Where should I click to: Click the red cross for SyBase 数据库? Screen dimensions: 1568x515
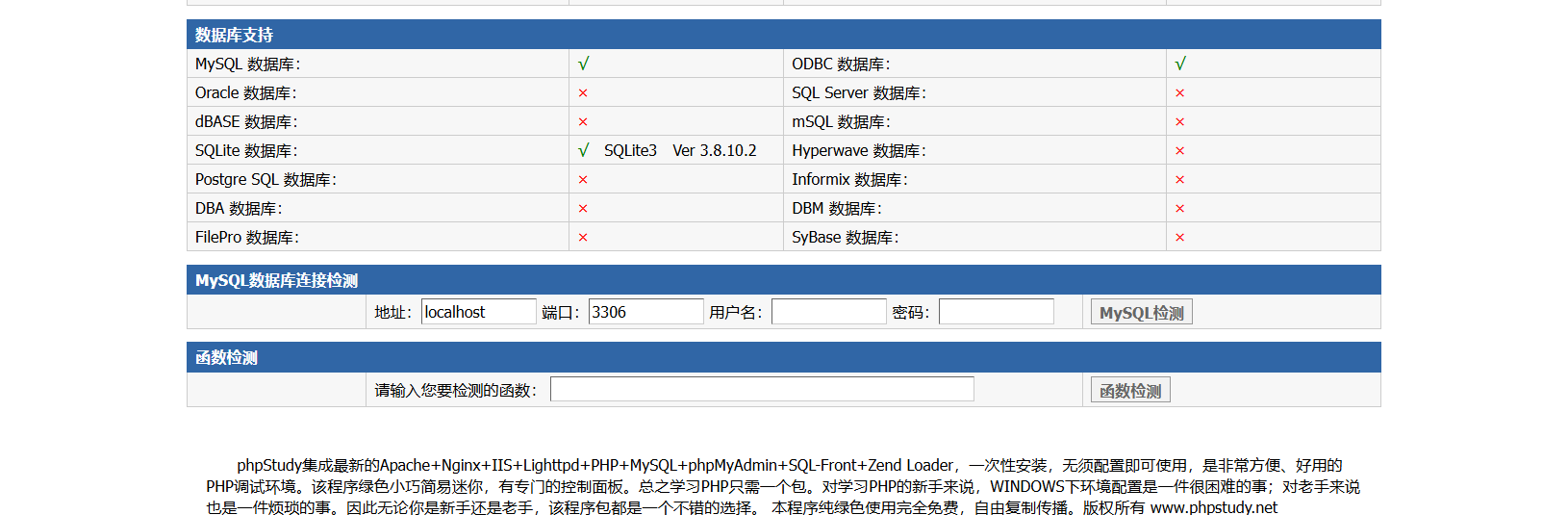tap(1179, 238)
